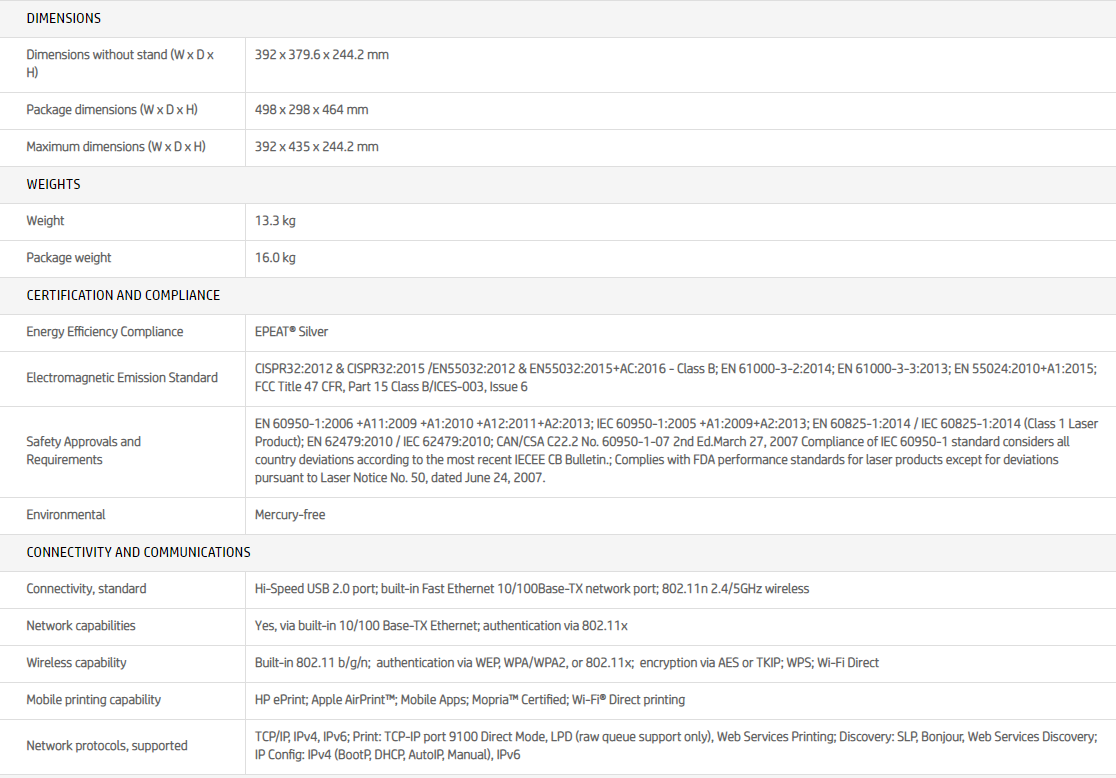Select the Package dimensions row label
Screen dimensions: 1116x778
pos(112,110)
